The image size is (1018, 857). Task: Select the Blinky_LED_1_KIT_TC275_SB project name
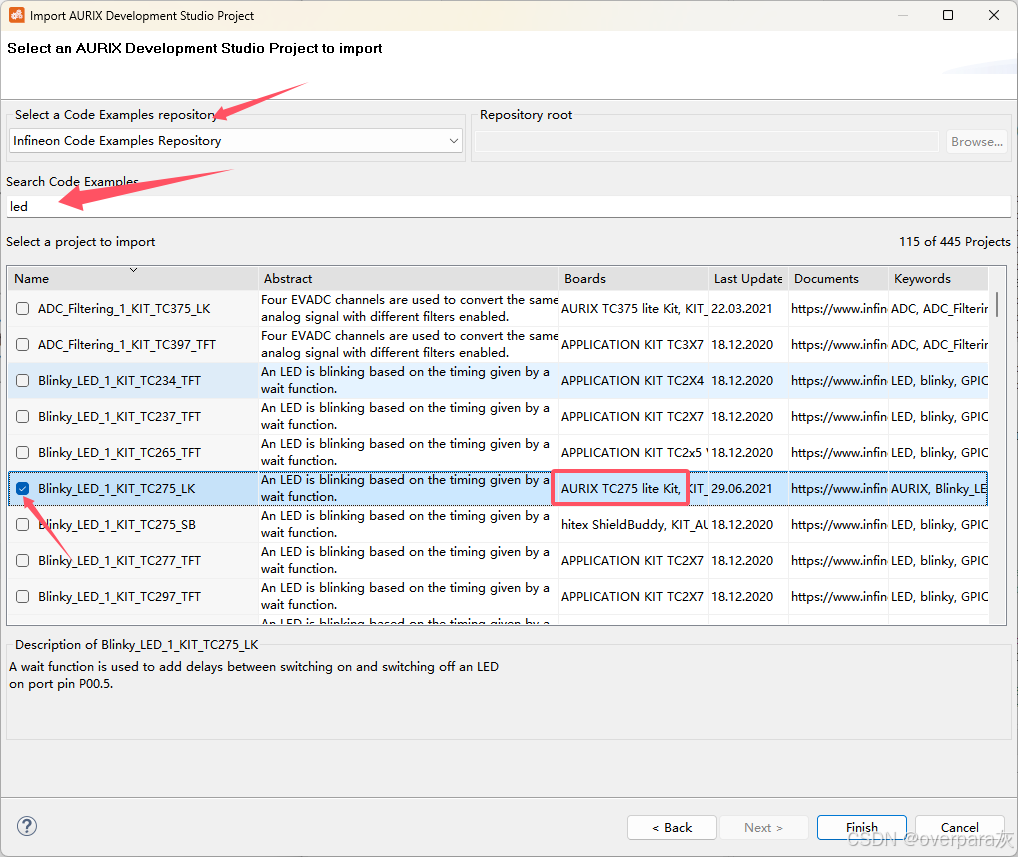(117, 525)
